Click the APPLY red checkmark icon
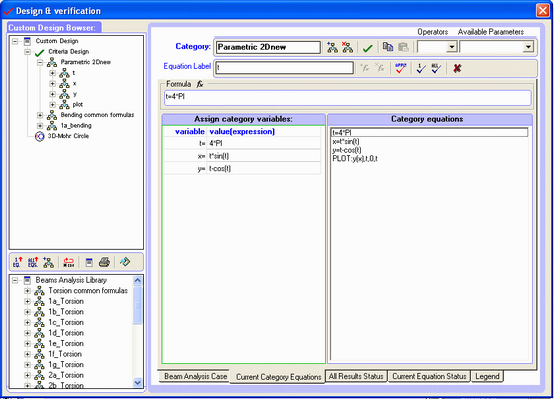Screen dimensions: 554x399 point(401,68)
